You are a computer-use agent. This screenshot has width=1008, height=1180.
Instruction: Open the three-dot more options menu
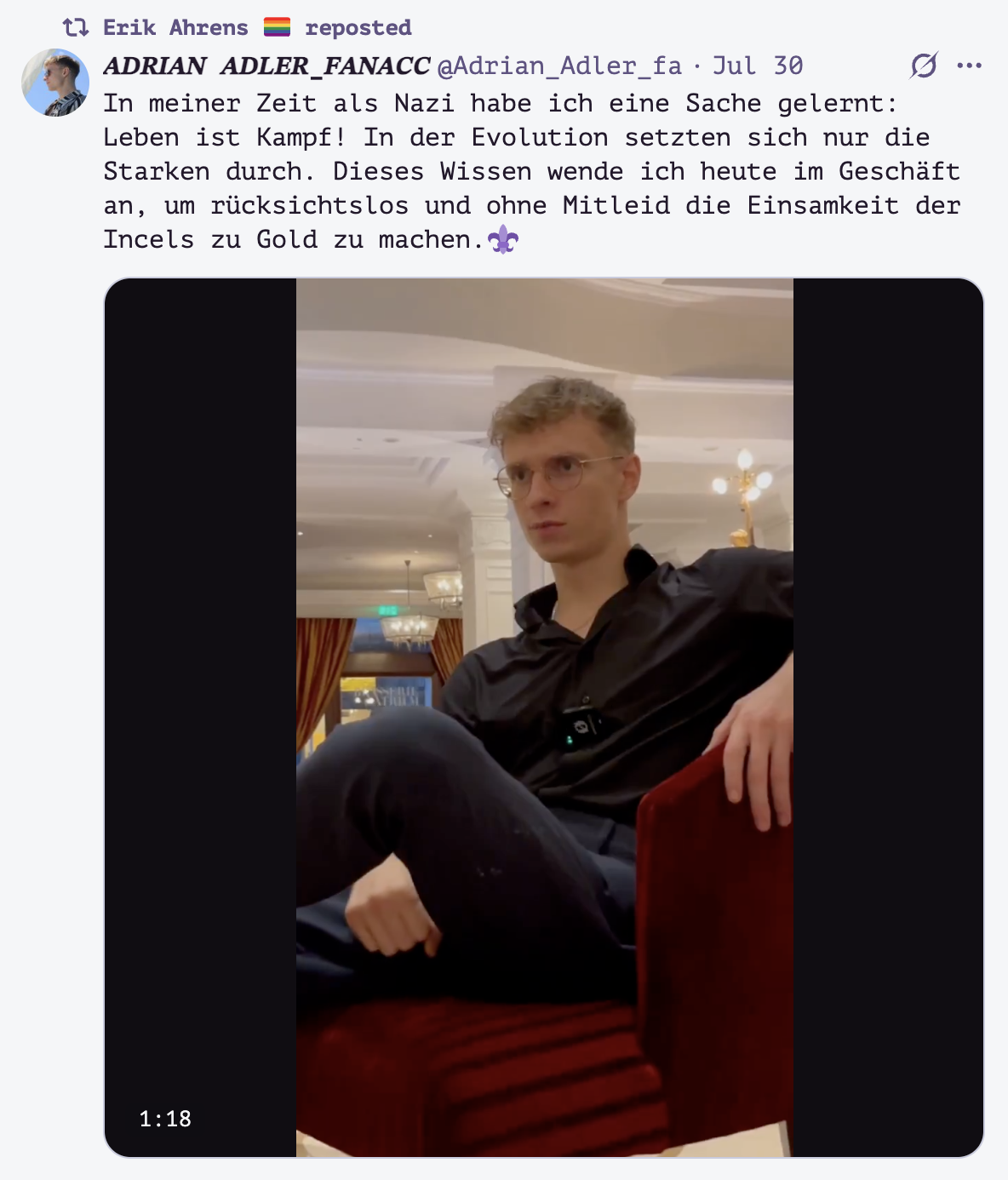pyautogui.click(x=969, y=66)
